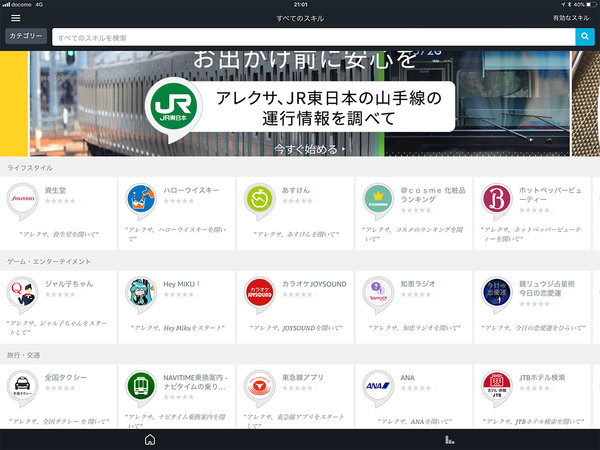
Task: Click the 資生堂 skill title
Action: point(55,190)
